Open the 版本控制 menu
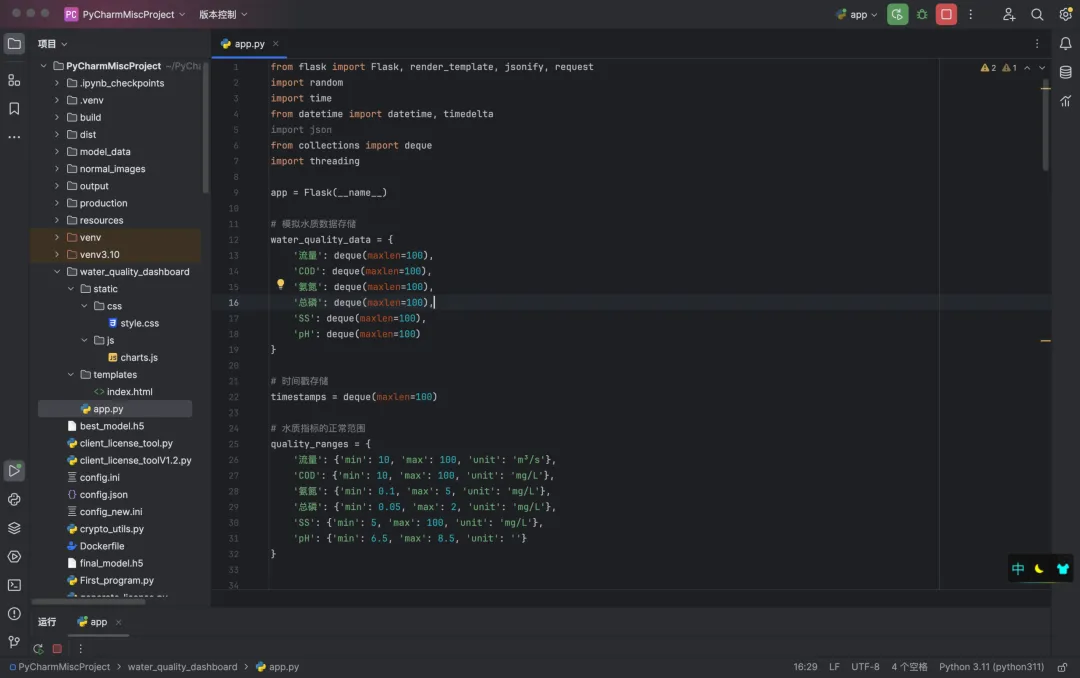Screen dimensions: 1080x678 click(x=223, y=14)
